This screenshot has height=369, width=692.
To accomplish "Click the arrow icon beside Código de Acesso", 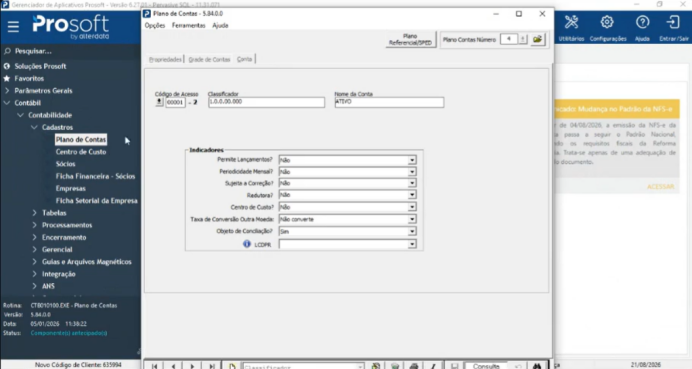I will point(159,102).
